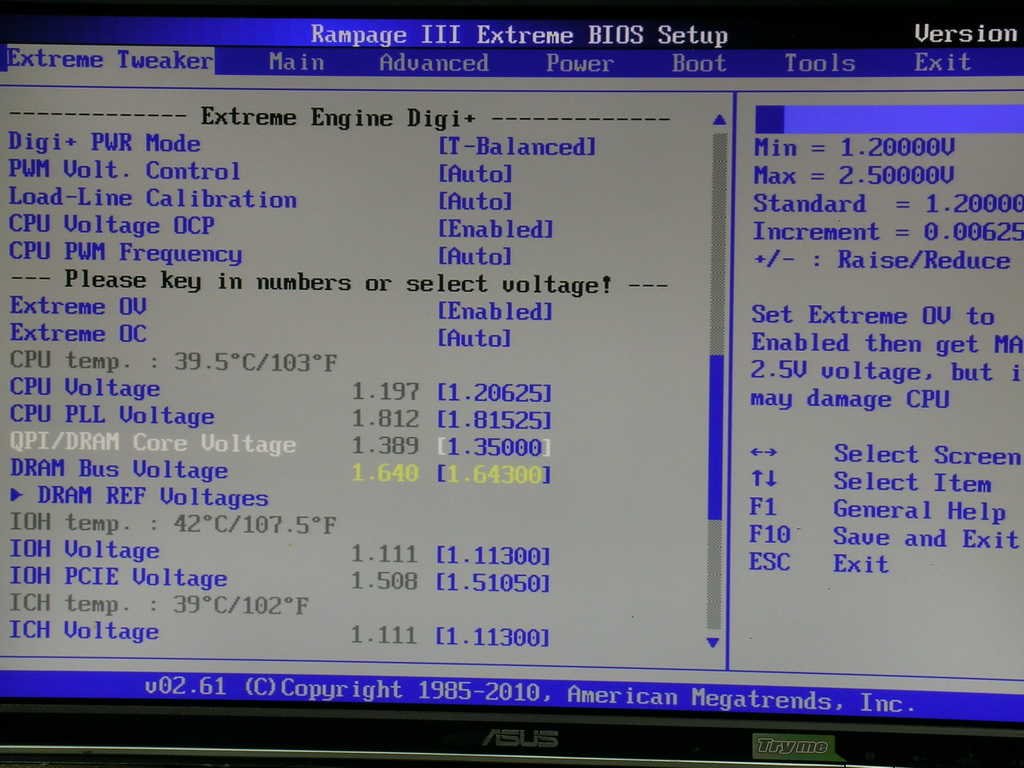This screenshot has width=1024, height=768.
Task: Click the scroll down arrow
Action: click(713, 643)
